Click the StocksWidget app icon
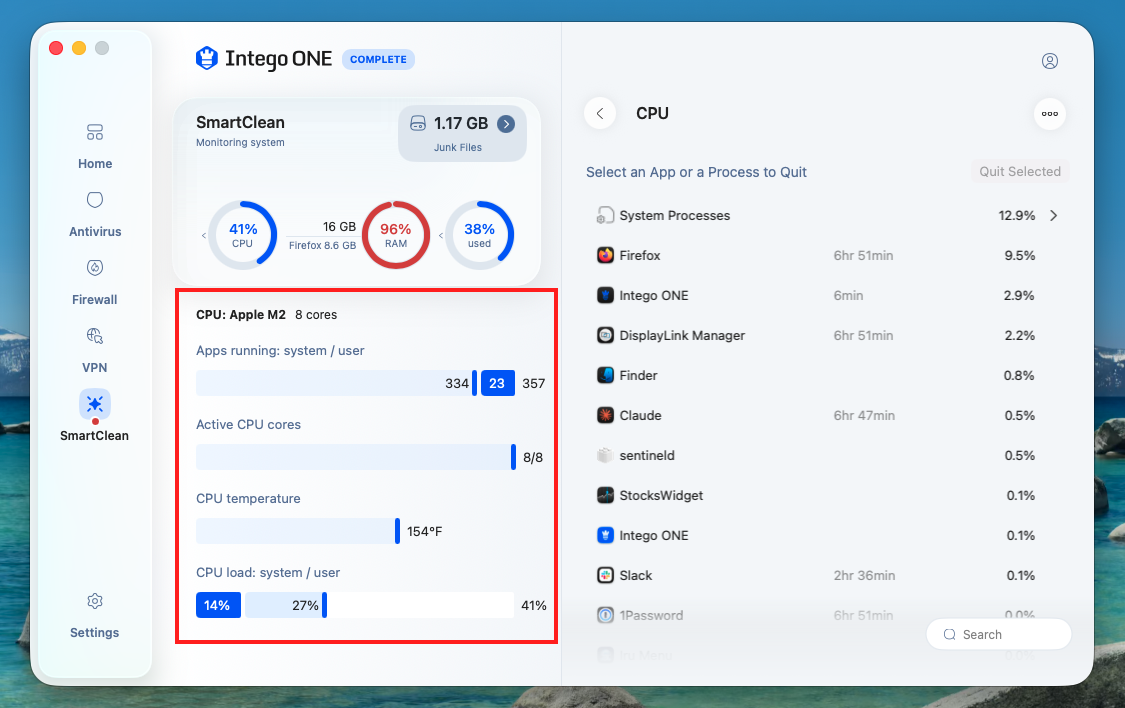The width and height of the screenshot is (1125, 708). tap(606, 495)
